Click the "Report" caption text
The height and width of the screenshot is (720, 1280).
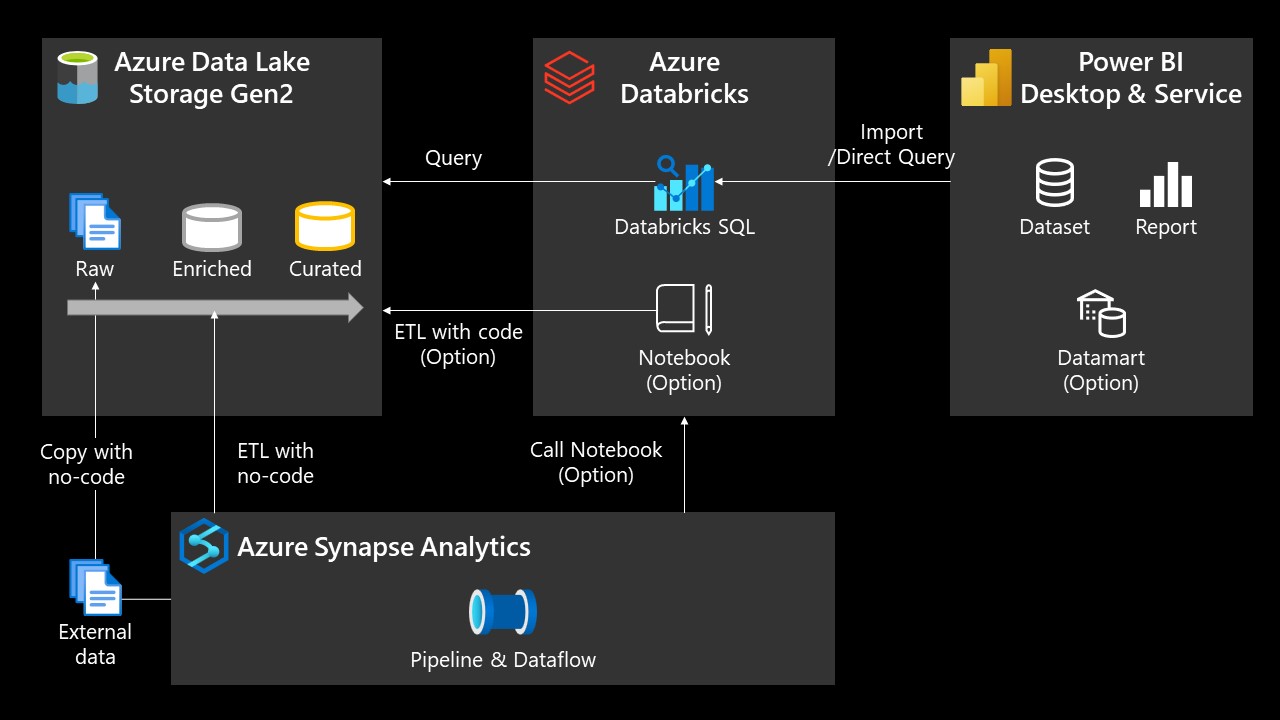1166,227
